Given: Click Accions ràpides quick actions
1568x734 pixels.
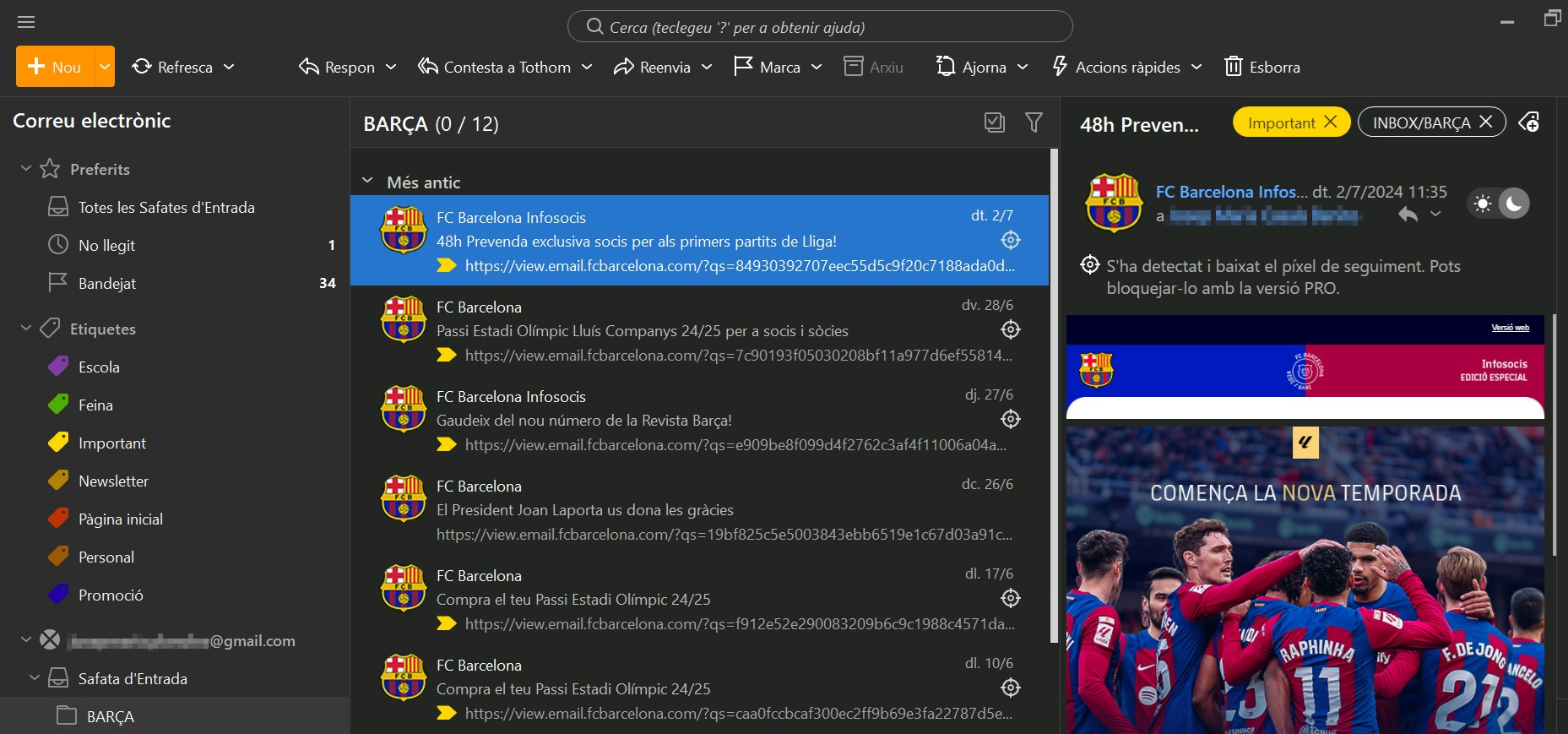Looking at the screenshot, I should tap(1115, 67).
